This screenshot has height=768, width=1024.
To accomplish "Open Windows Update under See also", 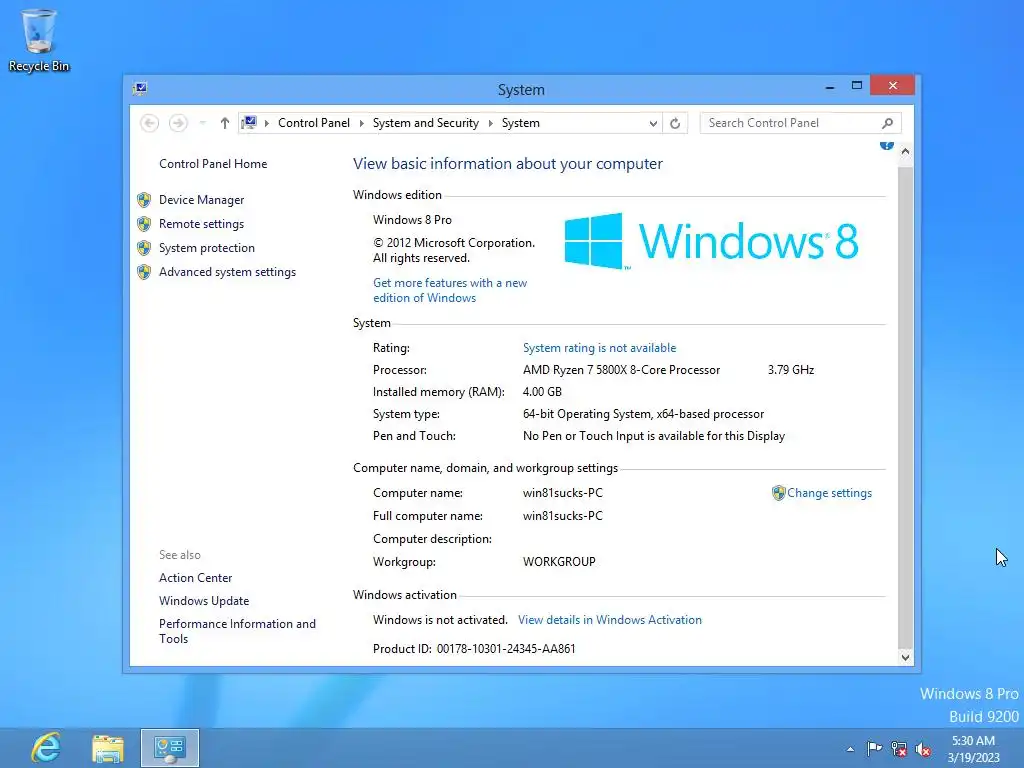I will click(204, 601).
